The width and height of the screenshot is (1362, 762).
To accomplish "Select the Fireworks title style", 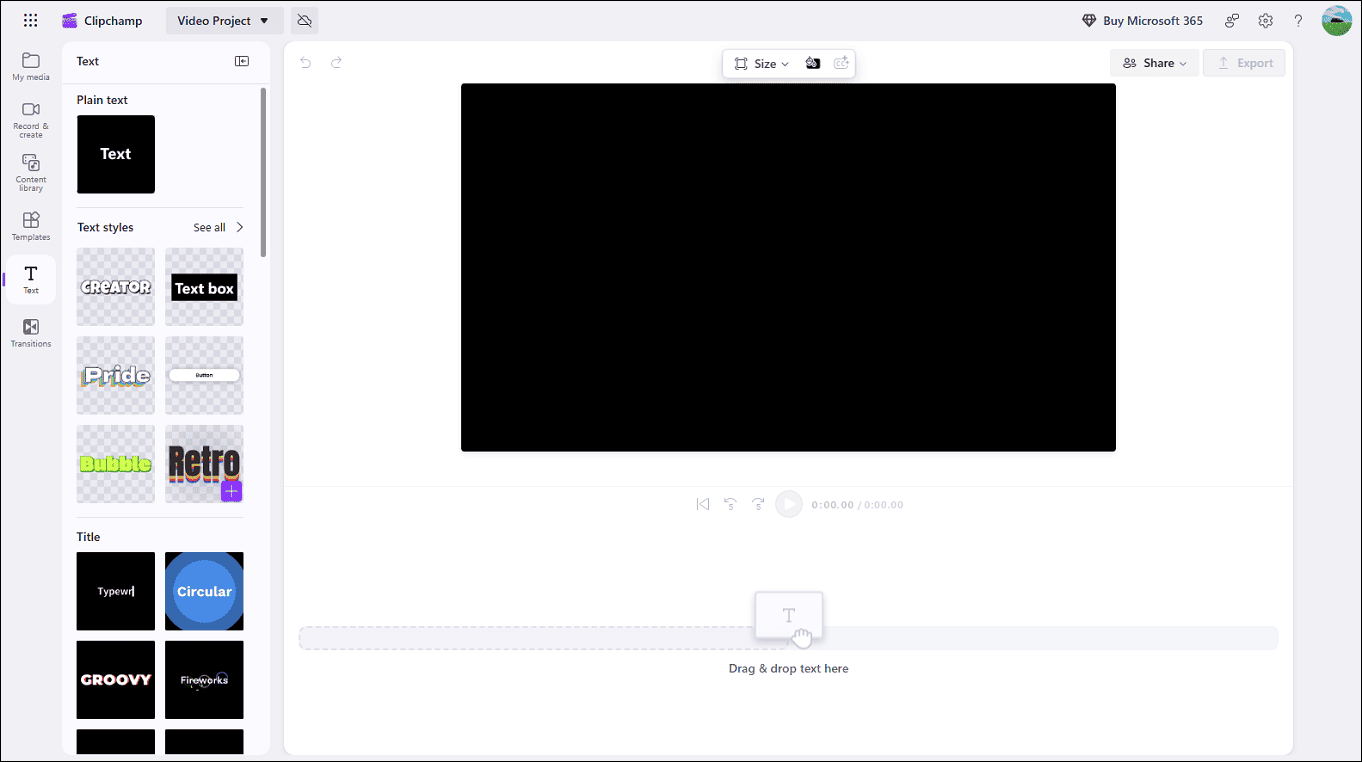I will [x=204, y=680].
